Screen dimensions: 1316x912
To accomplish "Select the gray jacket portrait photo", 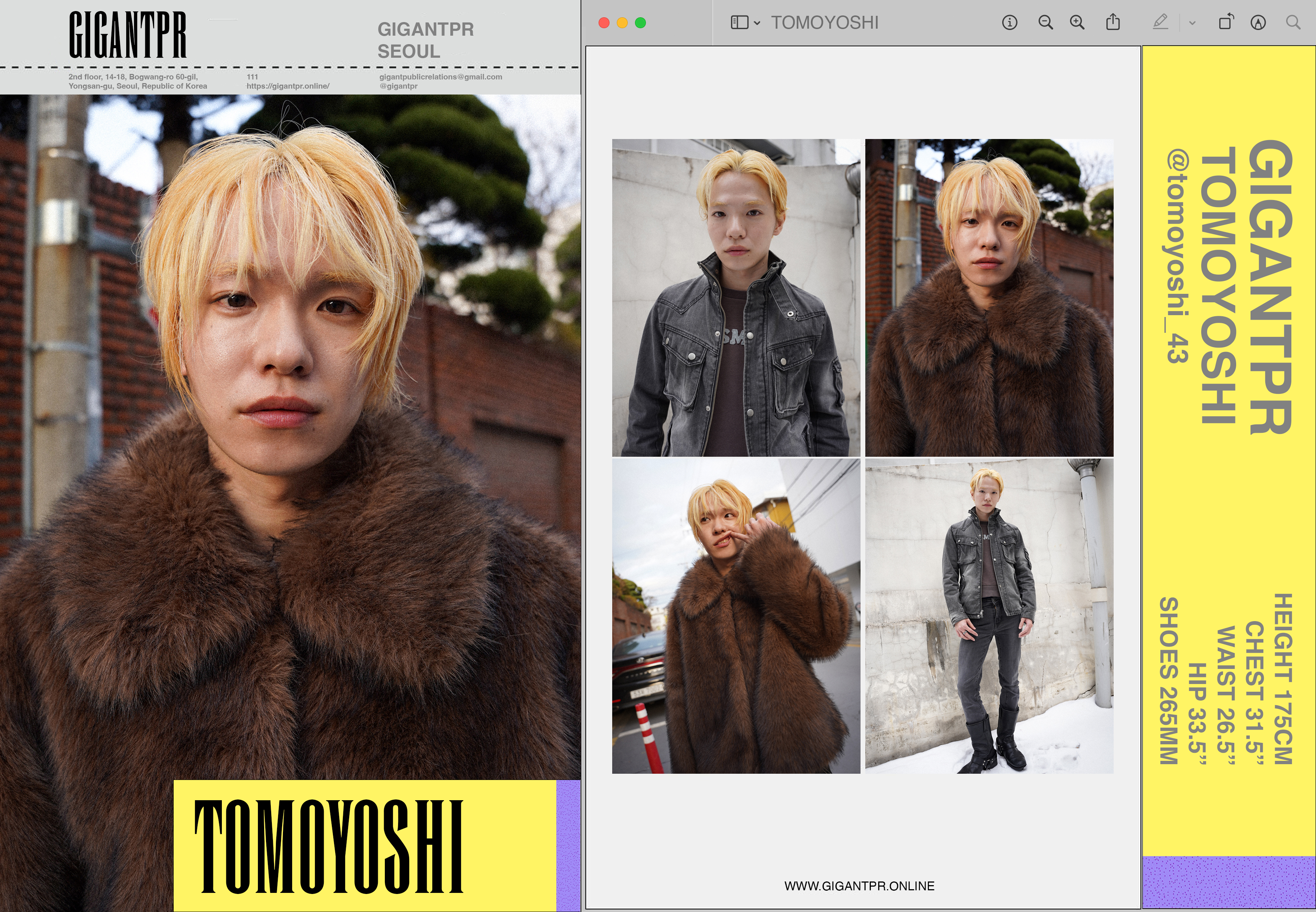I will (736, 297).
